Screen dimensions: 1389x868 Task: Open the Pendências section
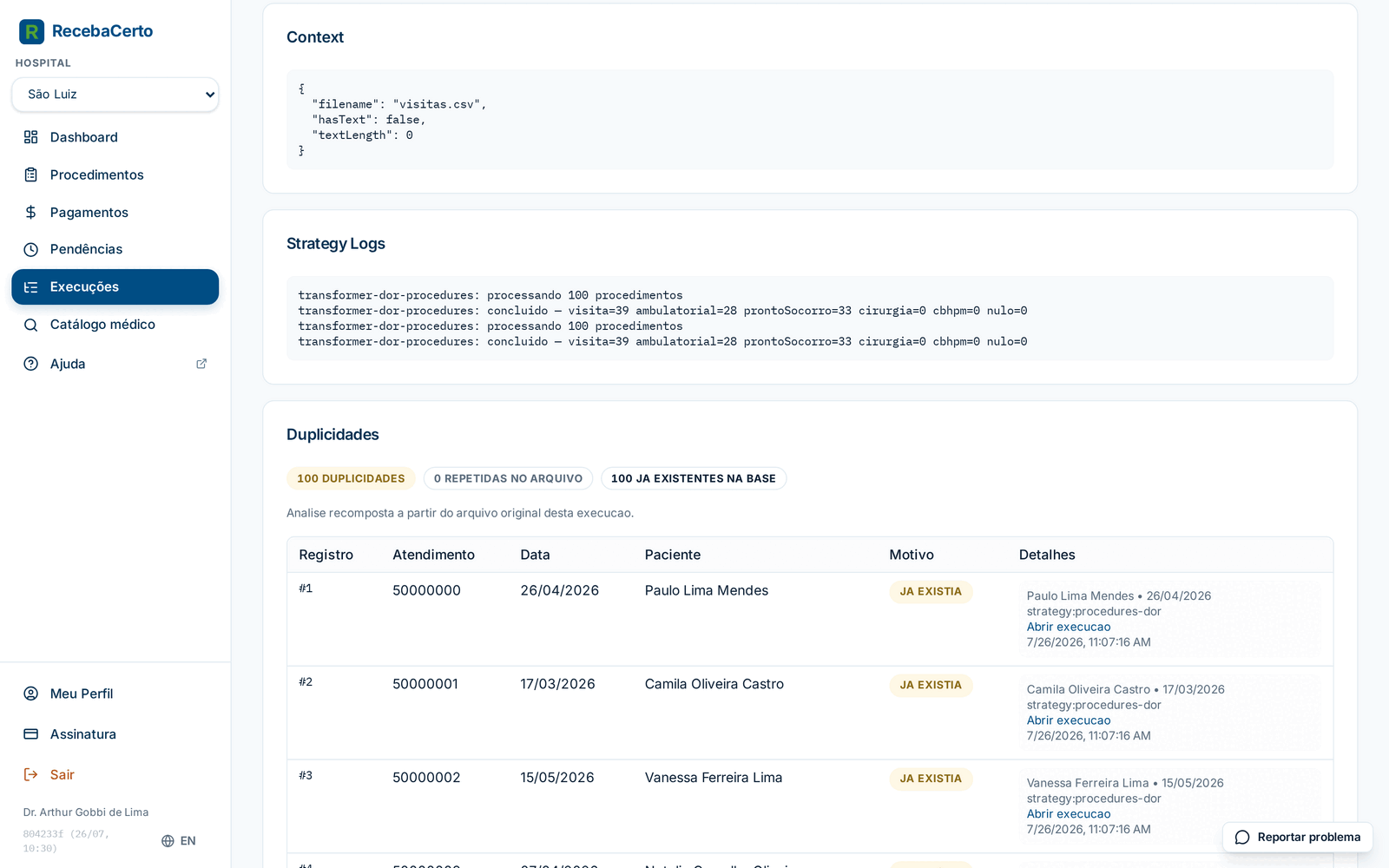pyautogui.click(x=115, y=249)
